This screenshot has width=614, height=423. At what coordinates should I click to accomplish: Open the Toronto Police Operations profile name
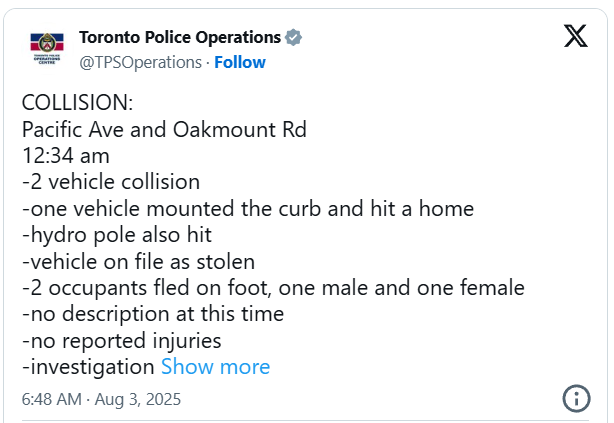[x=179, y=38]
